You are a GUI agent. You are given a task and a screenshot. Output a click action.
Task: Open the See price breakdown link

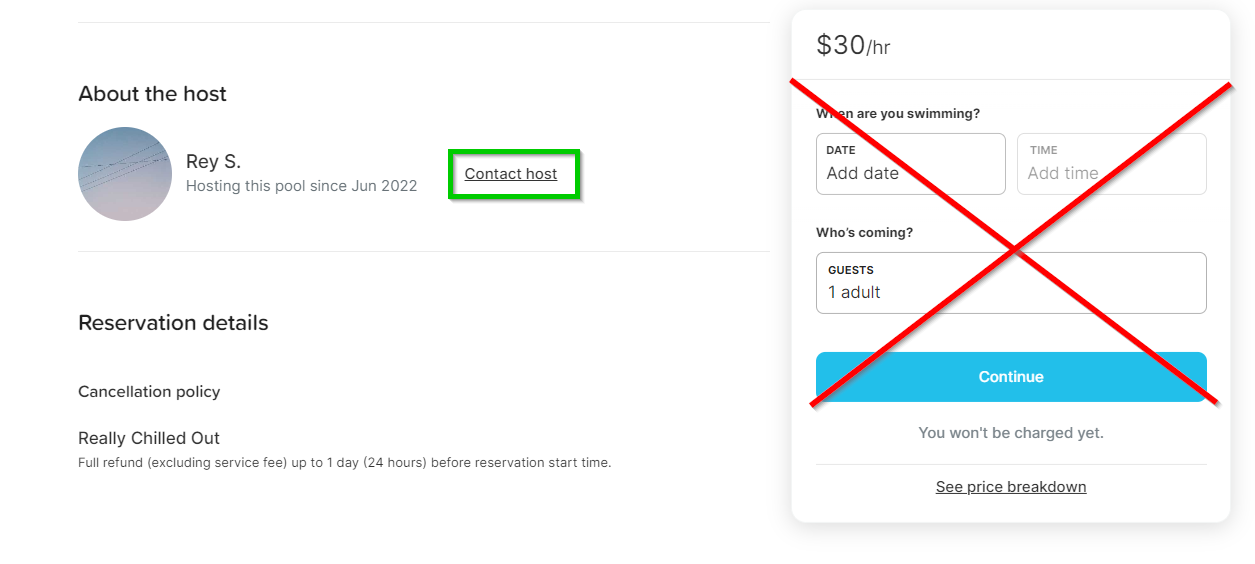point(1010,487)
